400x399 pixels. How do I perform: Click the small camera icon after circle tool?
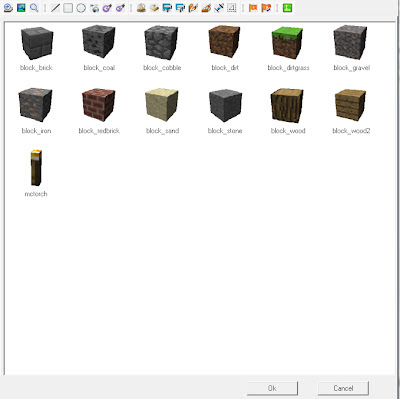pyautogui.click(x=94, y=8)
